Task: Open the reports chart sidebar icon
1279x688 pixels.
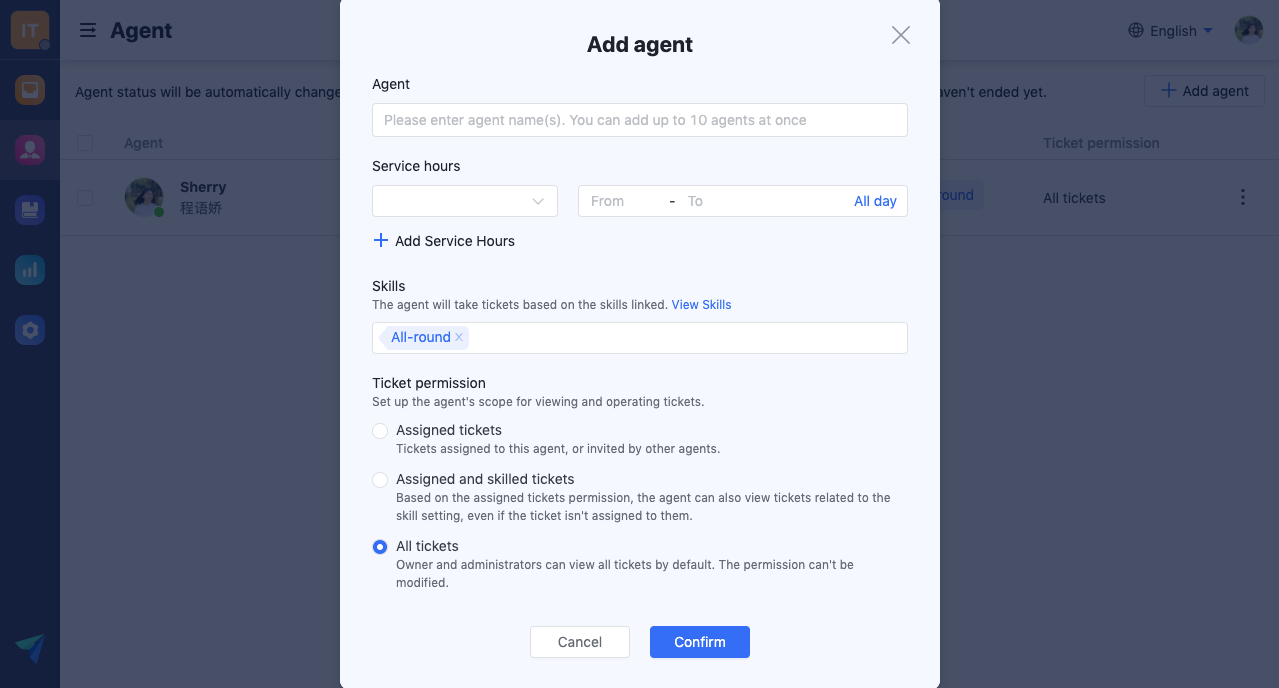Action: click(30, 270)
